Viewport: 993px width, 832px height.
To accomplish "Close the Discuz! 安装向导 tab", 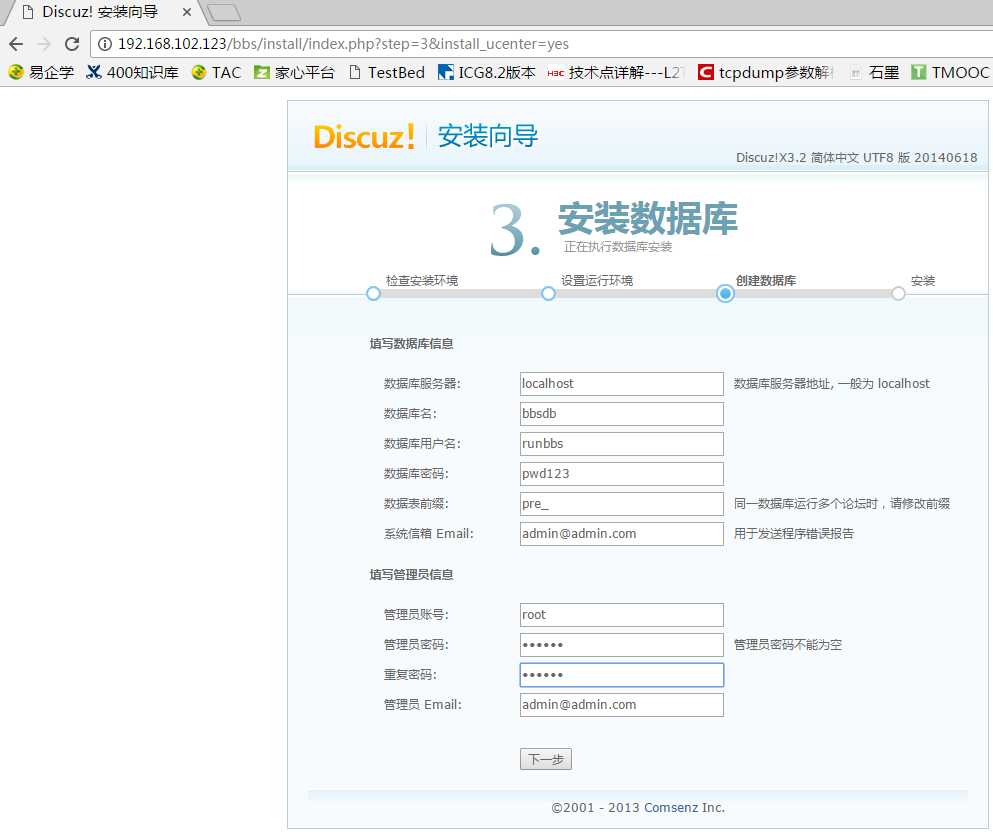I will [187, 12].
